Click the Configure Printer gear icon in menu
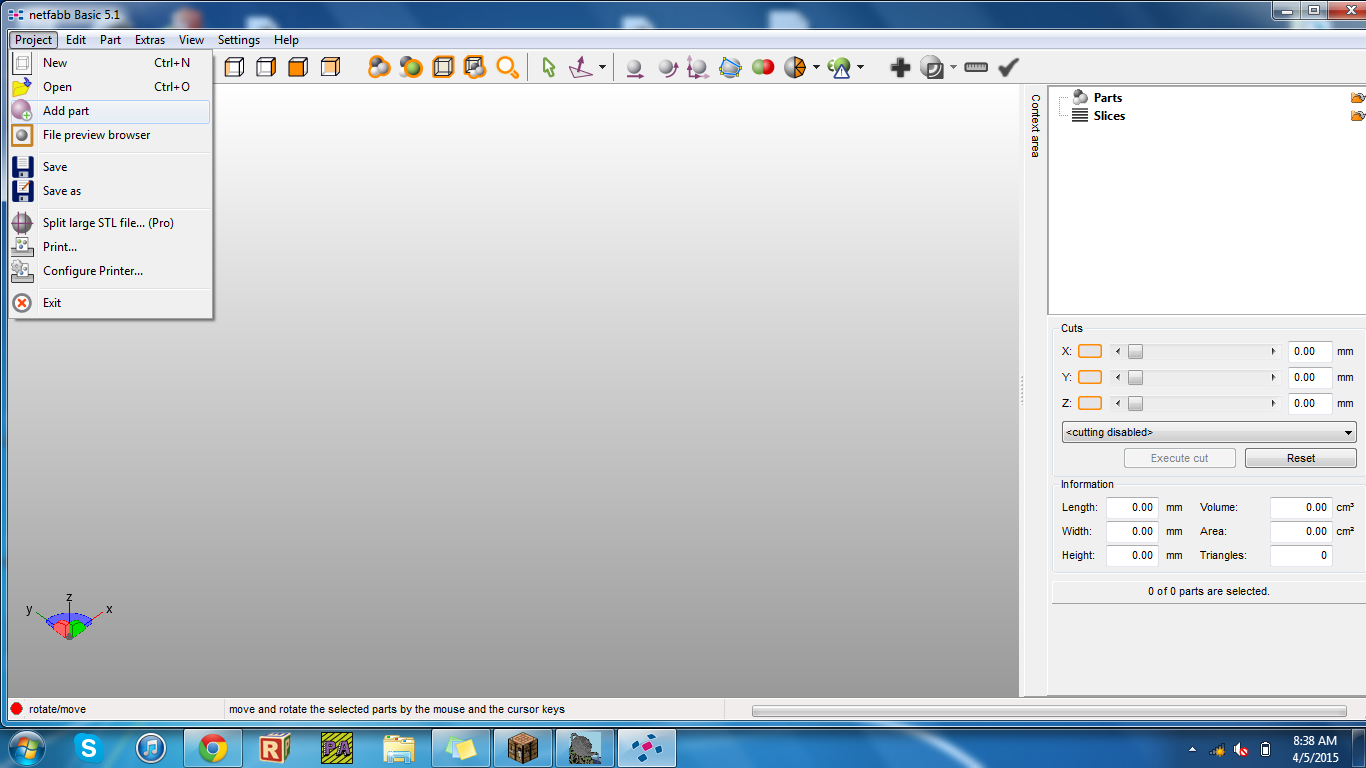The height and width of the screenshot is (768, 1366). click(x=22, y=271)
